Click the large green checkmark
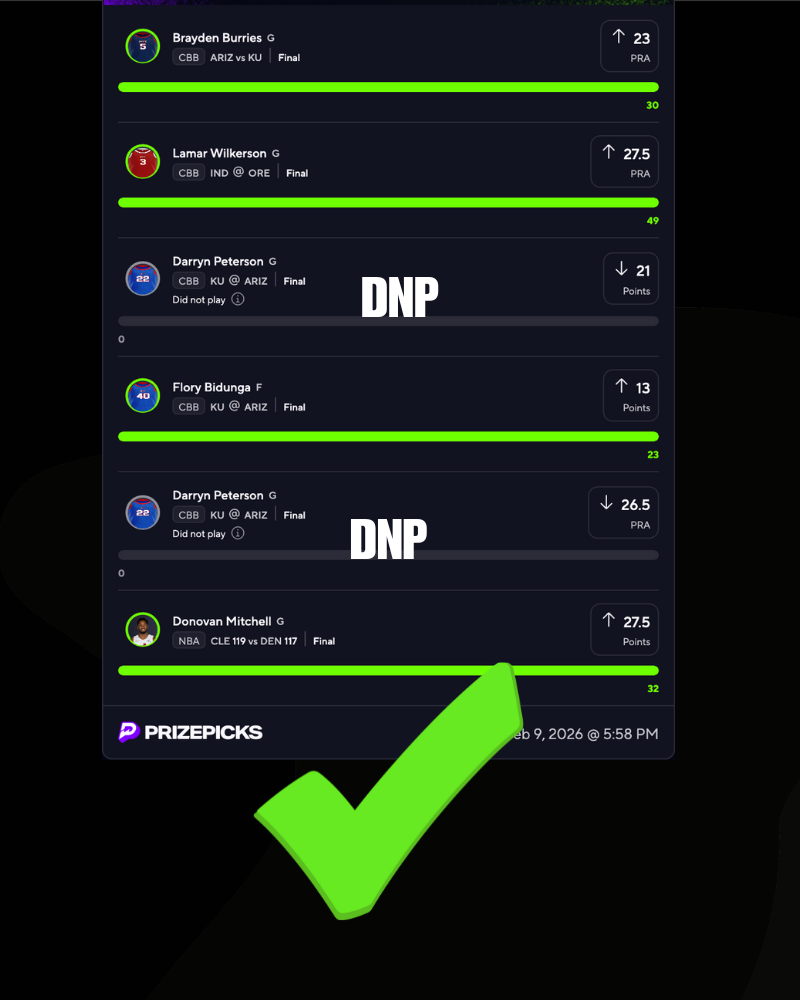The image size is (800, 1000). pyautogui.click(x=389, y=791)
